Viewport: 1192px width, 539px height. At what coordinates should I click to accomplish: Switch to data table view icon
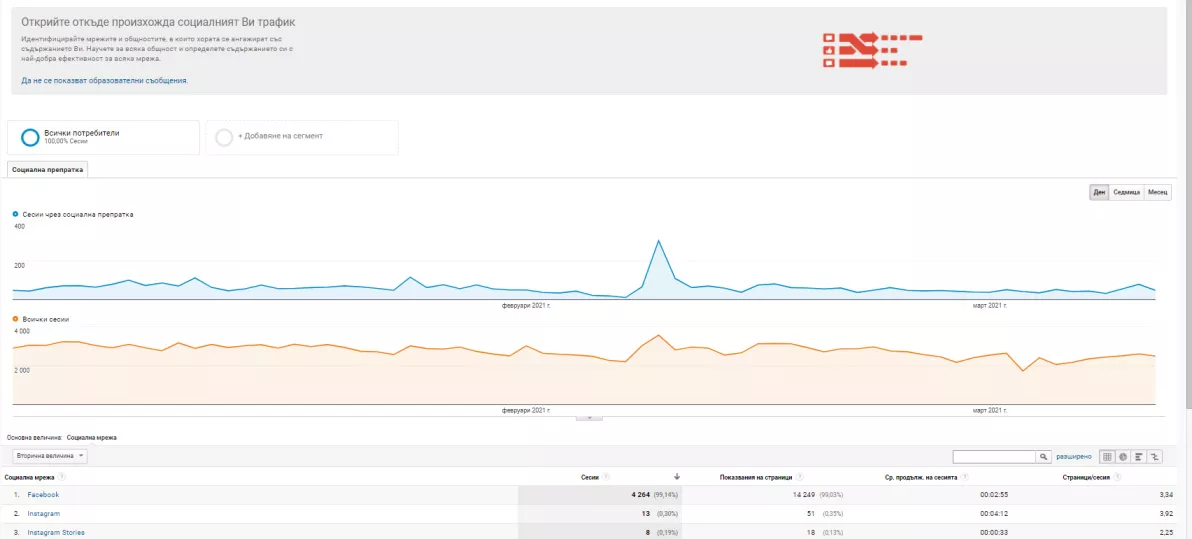tap(1107, 457)
